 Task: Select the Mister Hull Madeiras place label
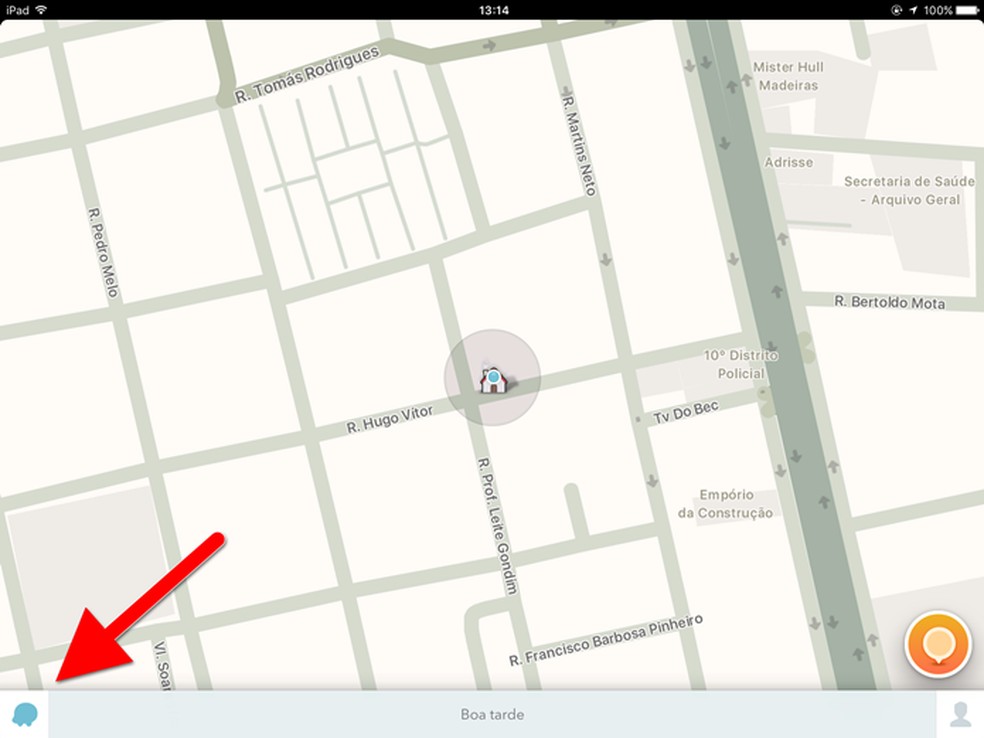click(788, 76)
